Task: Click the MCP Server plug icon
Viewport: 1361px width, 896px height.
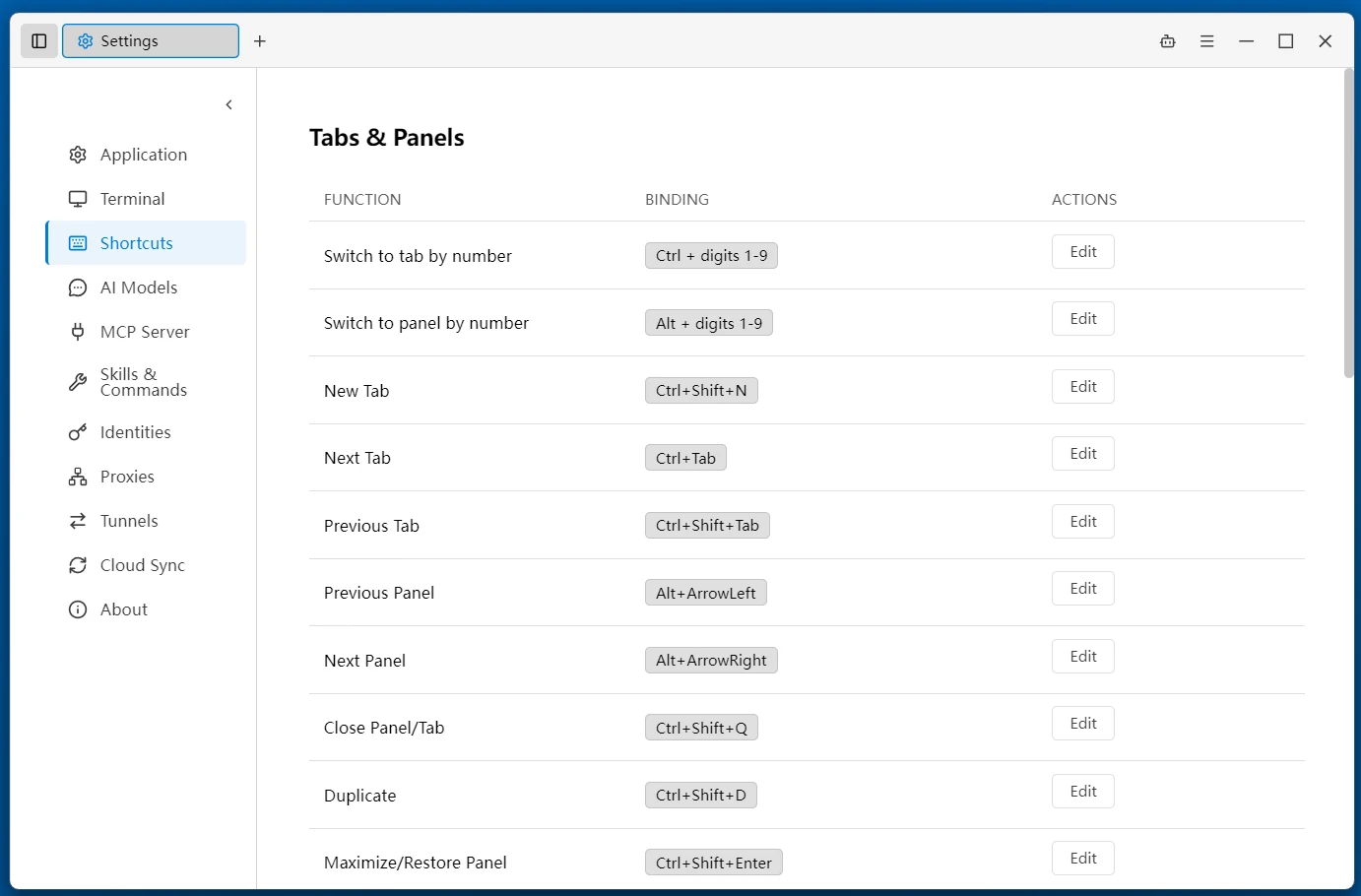Action: click(x=78, y=332)
